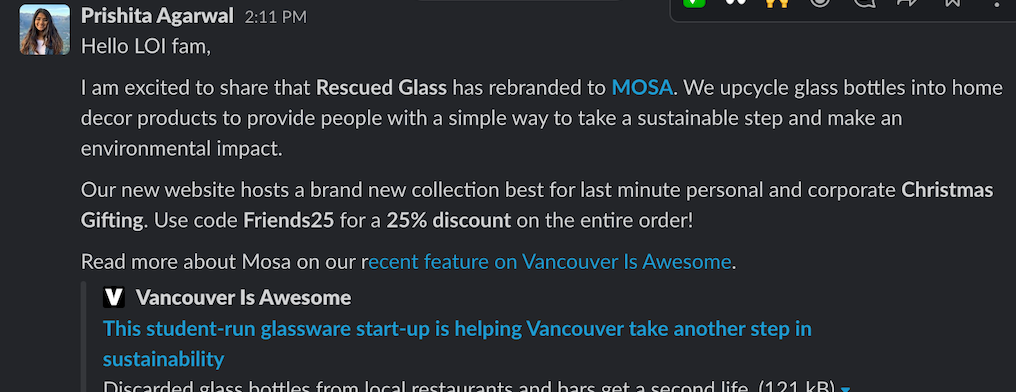Click the Prishita Agarwal sender name
1016x392 pixels.
point(157,16)
